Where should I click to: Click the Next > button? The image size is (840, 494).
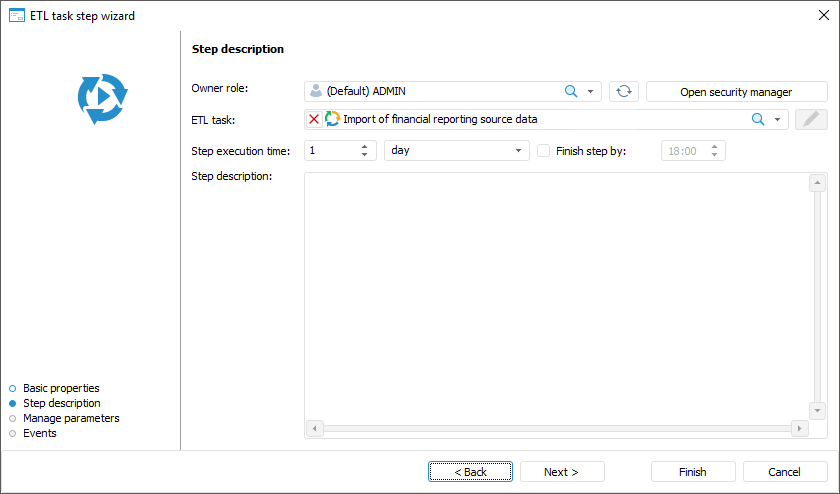coord(561,471)
